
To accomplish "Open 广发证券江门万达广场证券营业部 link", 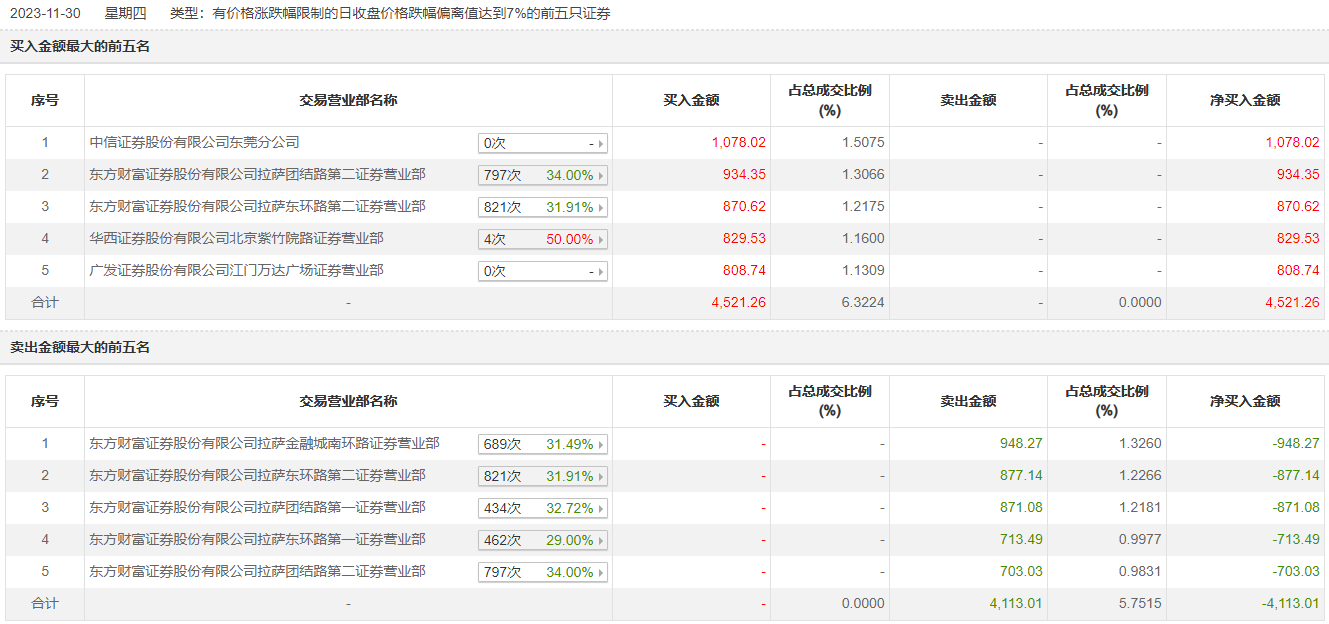I will tap(236, 271).
